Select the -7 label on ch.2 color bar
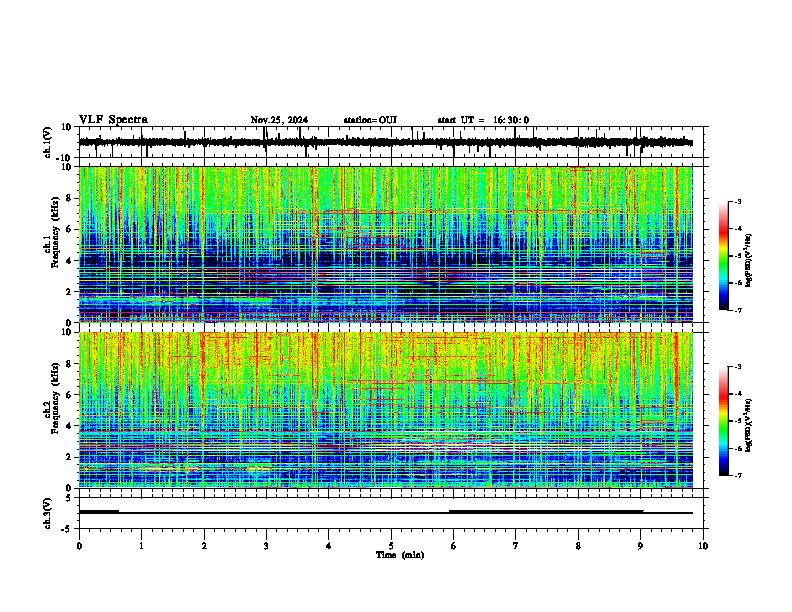 [x=737, y=475]
